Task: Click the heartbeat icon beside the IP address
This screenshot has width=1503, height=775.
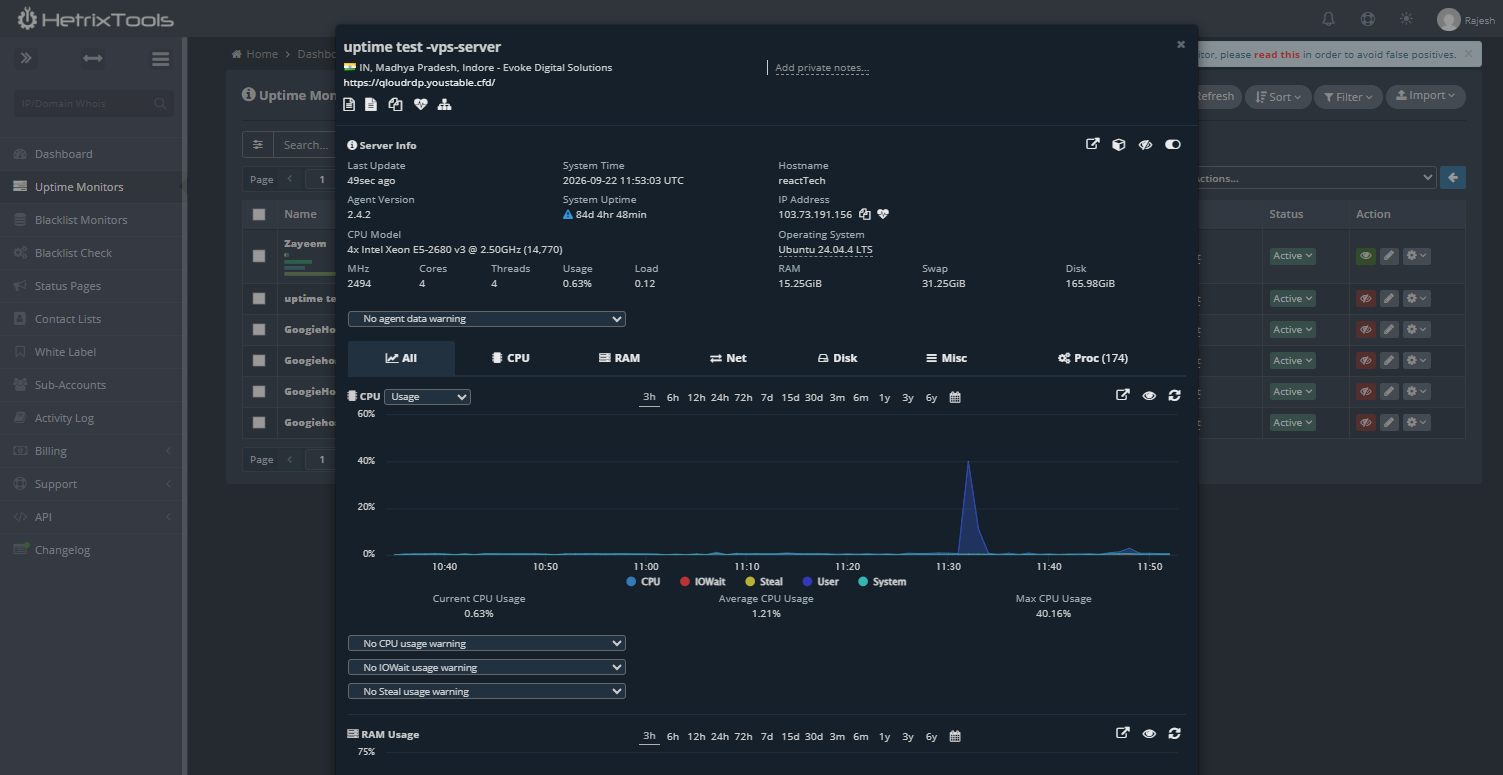Action: click(x=883, y=214)
